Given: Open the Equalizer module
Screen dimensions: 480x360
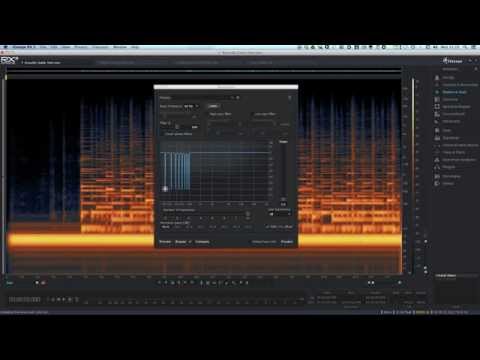Looking at the screenshot, I should (x=451, y=138).
